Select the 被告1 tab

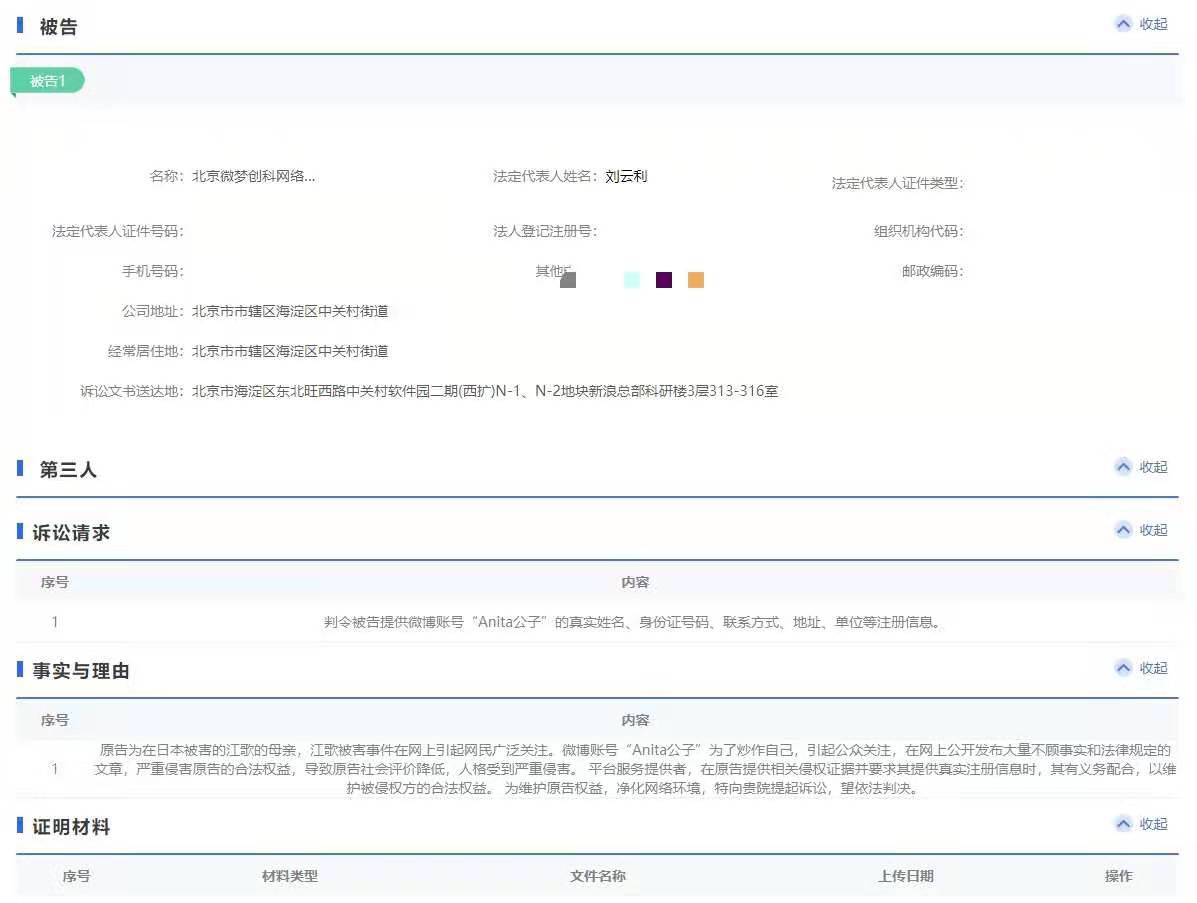(x=47, y=81)
